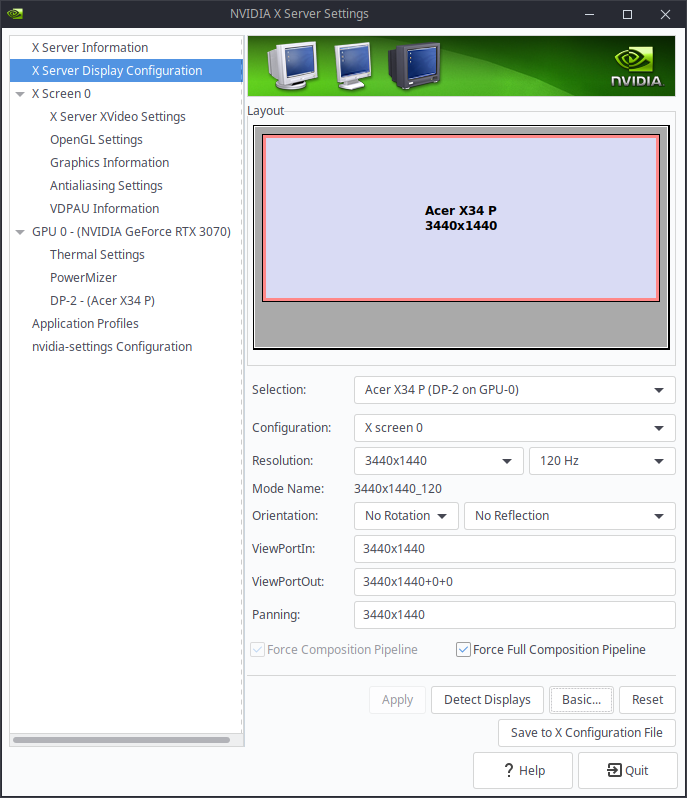Screen dimensions: 687x798
Task: Select the Acer X34 P display rectangle
Action: [x=461, y=218]
